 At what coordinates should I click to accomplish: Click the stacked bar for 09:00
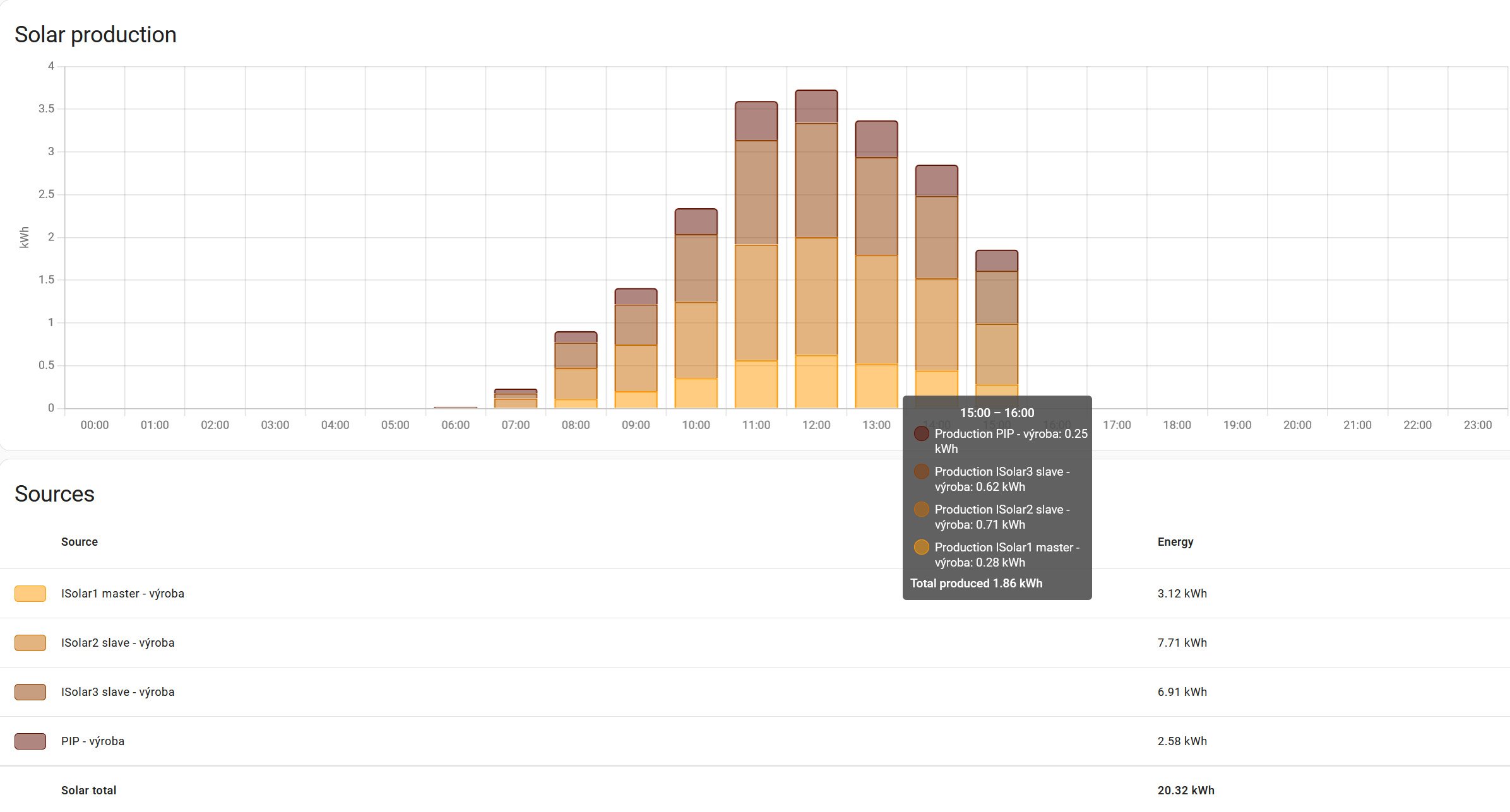636,348
